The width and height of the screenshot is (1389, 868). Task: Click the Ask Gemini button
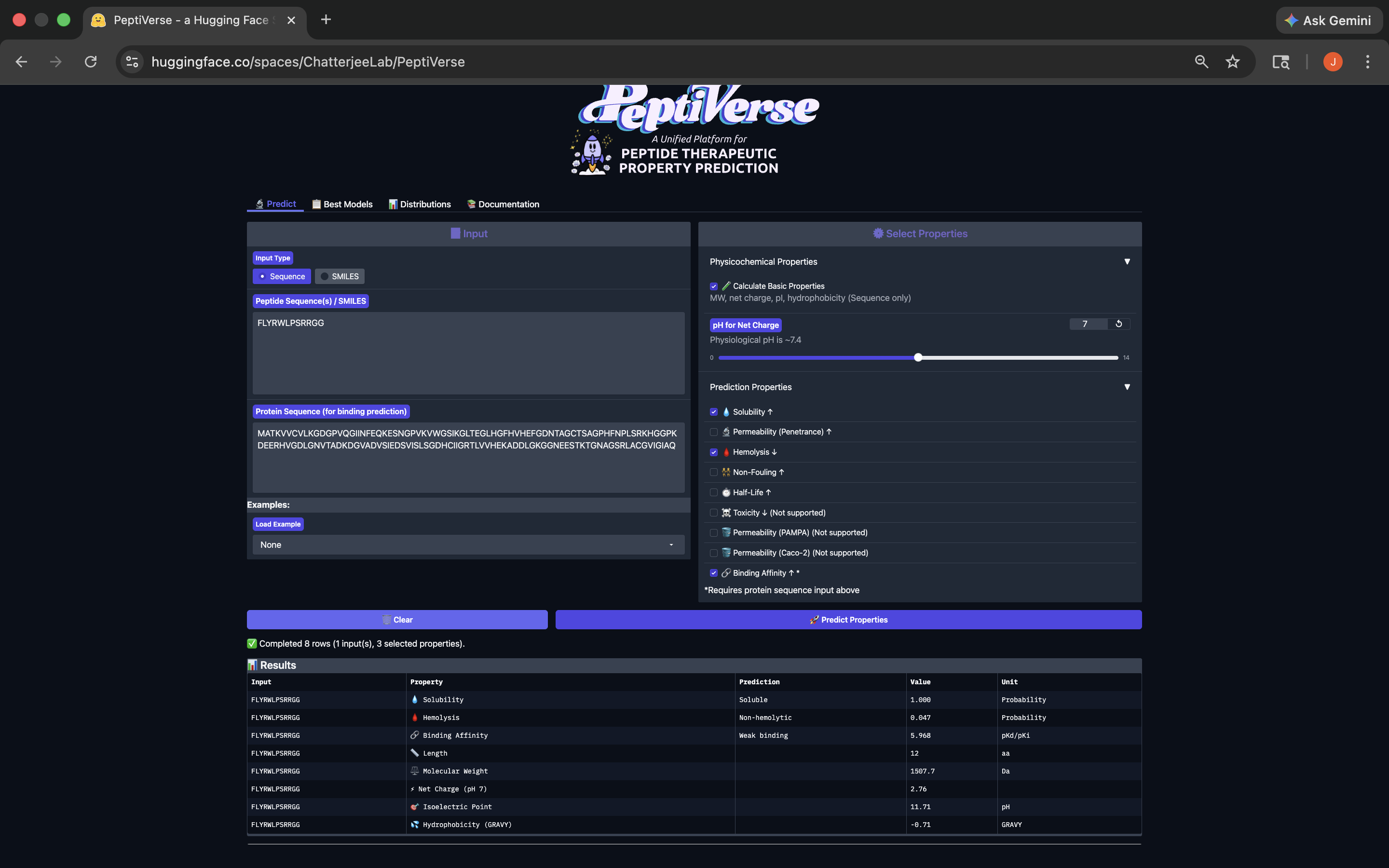(x=1328, y=21)
